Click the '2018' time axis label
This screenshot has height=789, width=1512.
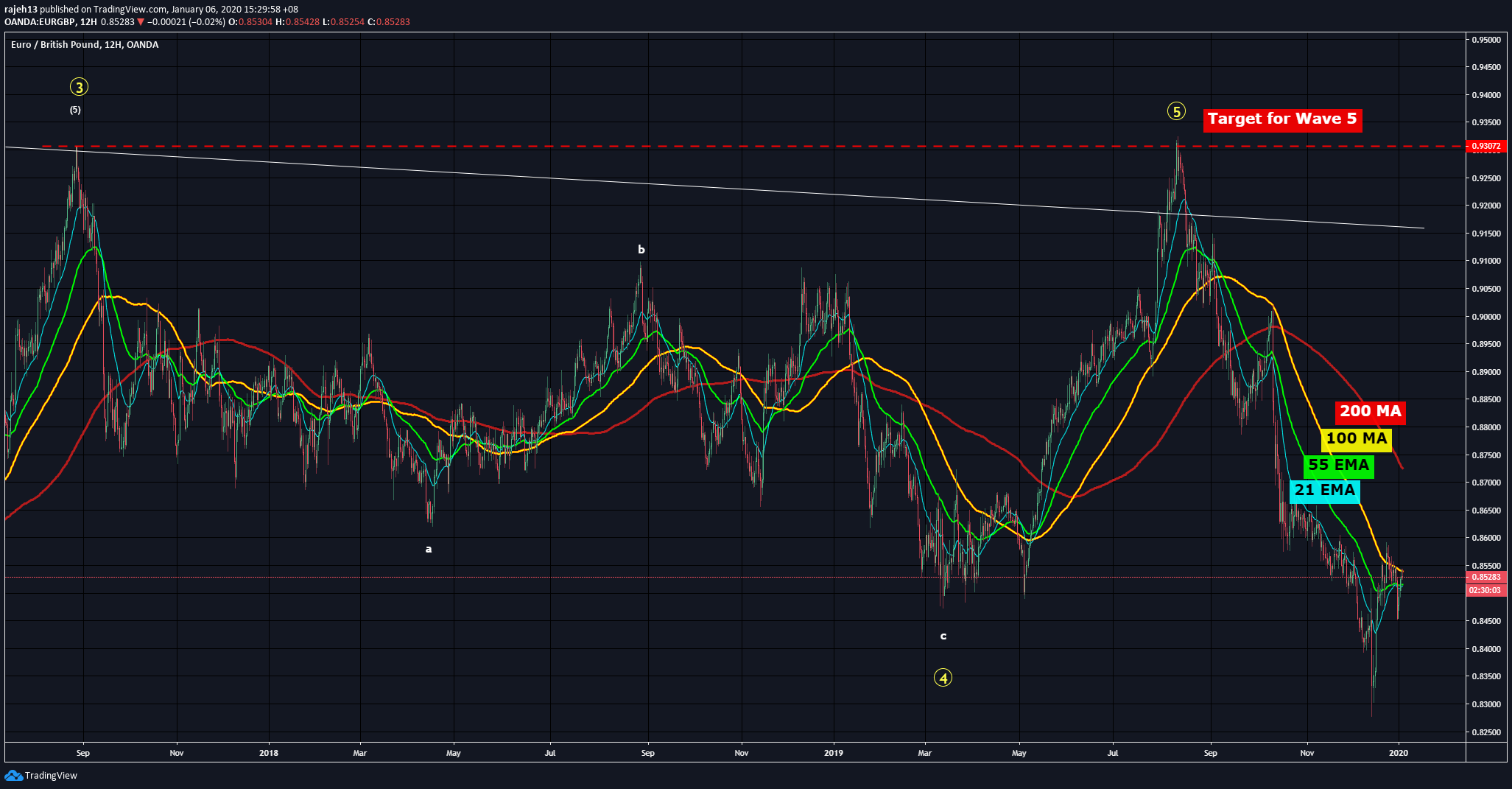point(269,753)
